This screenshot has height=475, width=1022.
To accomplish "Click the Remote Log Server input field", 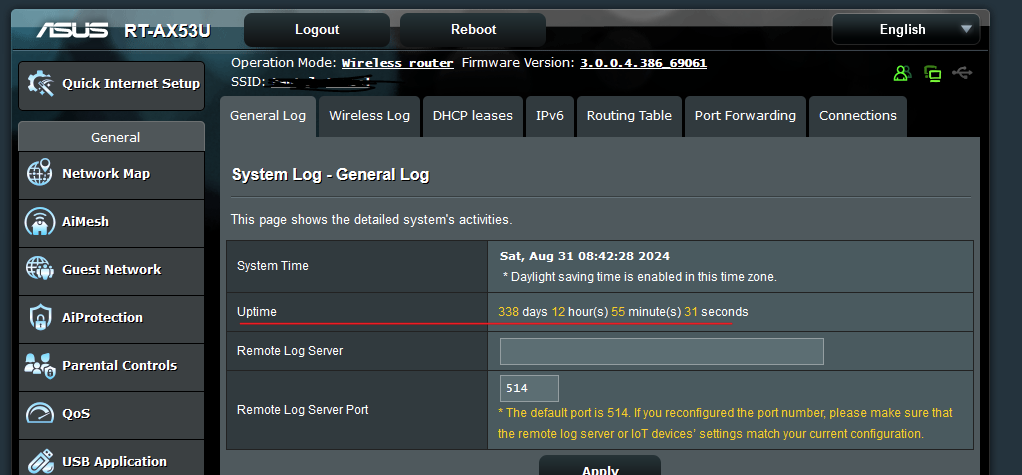I will click(x=661, y=351).
